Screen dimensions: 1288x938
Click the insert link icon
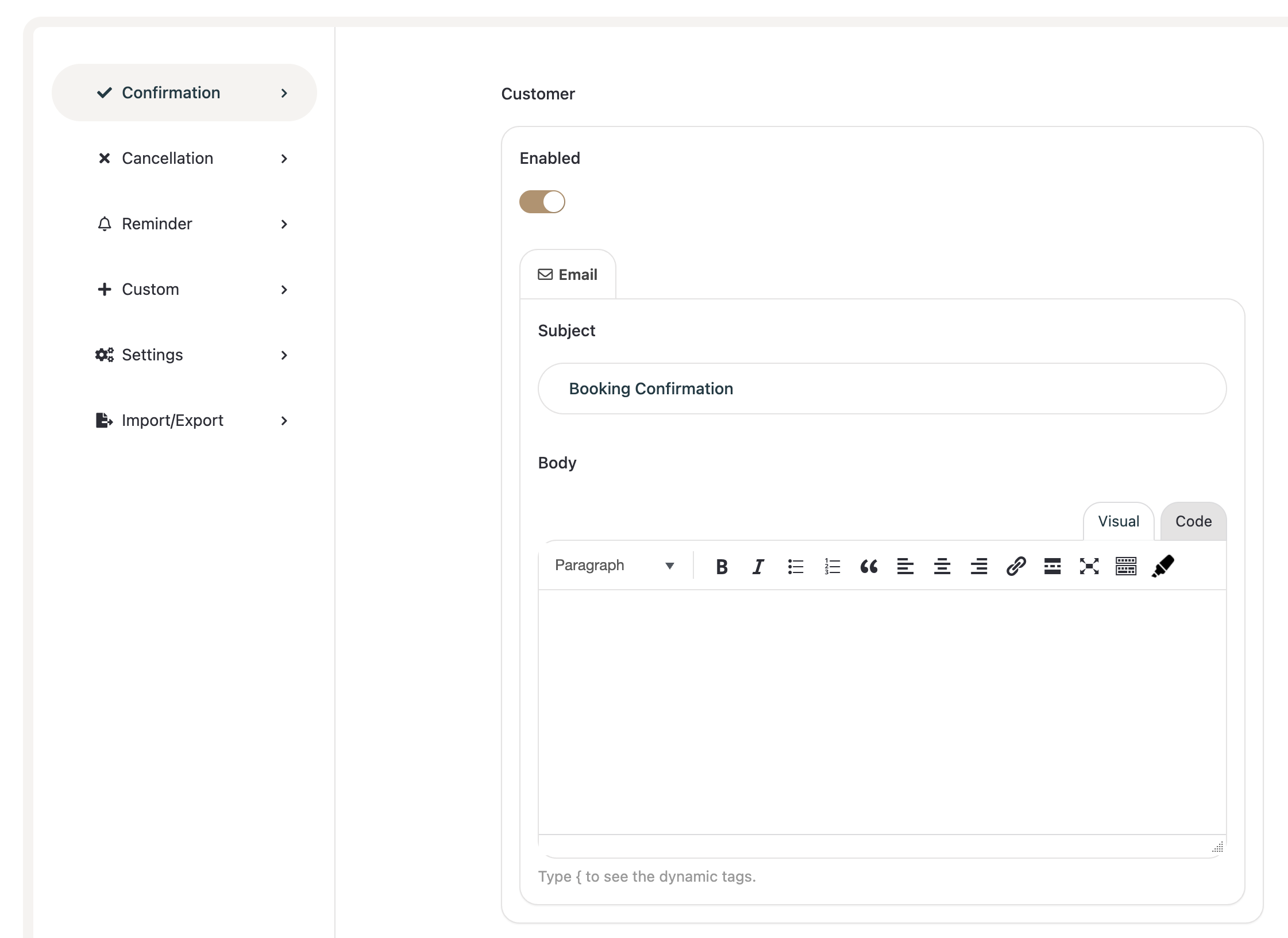[1016, 567]
